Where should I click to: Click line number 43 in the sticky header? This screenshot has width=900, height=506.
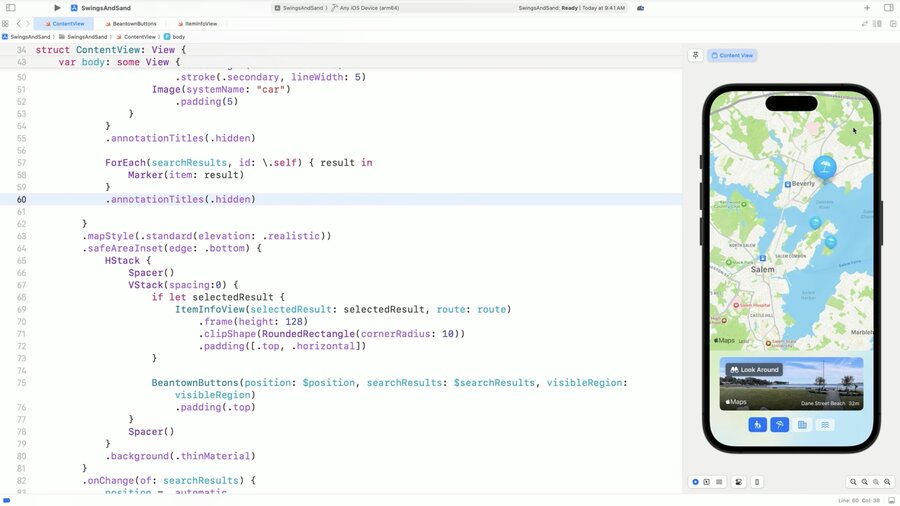[21, 62]
